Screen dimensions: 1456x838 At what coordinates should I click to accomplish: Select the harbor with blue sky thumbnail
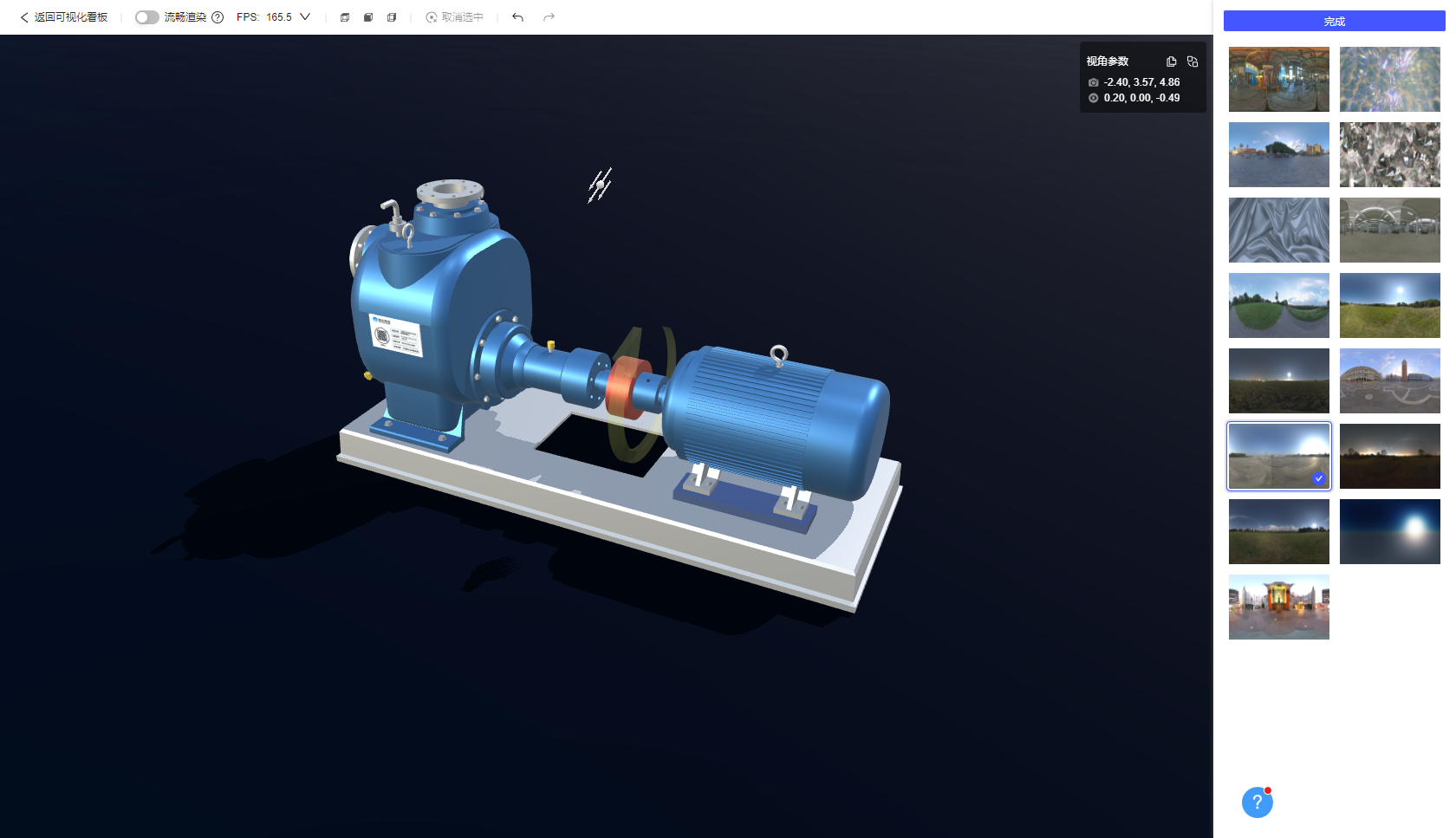click(x=1279, y=154)
